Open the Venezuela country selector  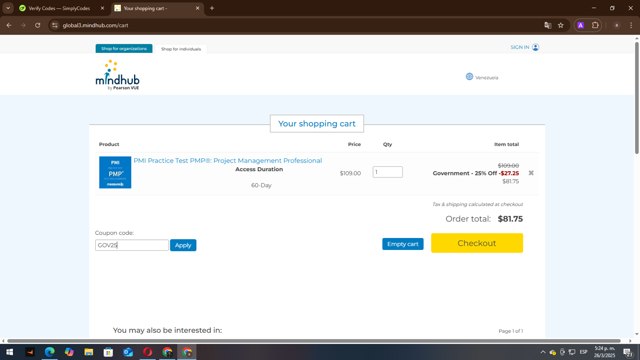click(482, 77)
